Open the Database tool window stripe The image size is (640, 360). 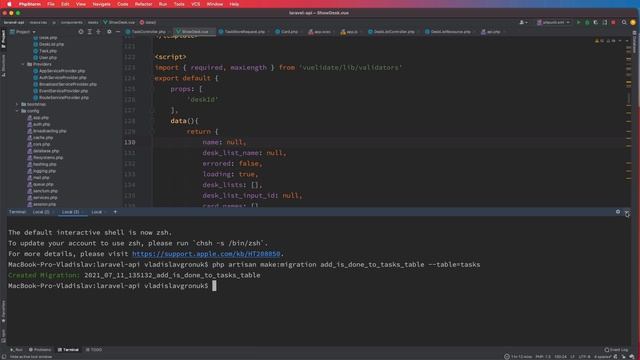tap(635, 41)
